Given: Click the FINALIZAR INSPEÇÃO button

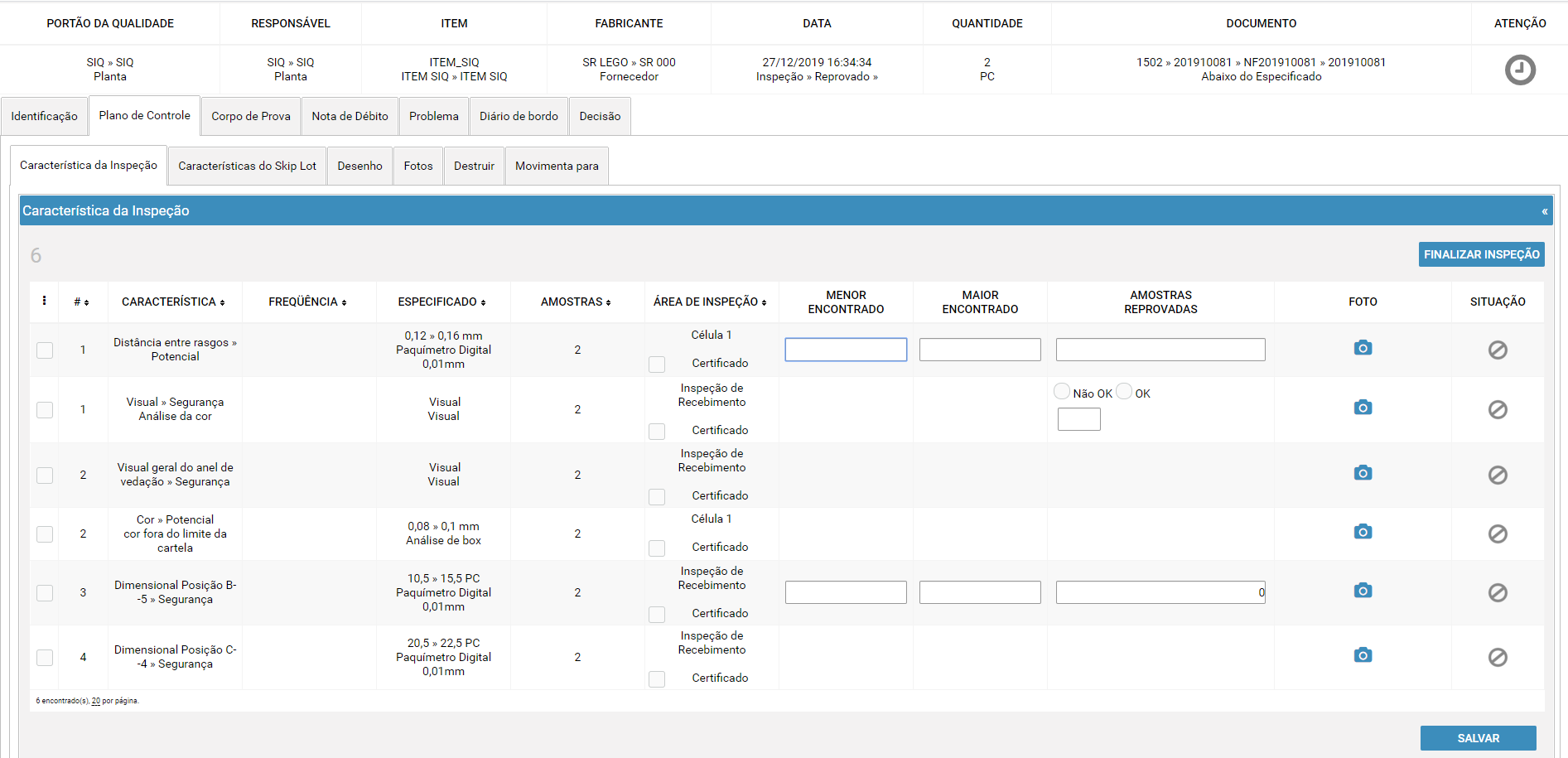Looking at the screenshot, I should [x=1481, y=254].
